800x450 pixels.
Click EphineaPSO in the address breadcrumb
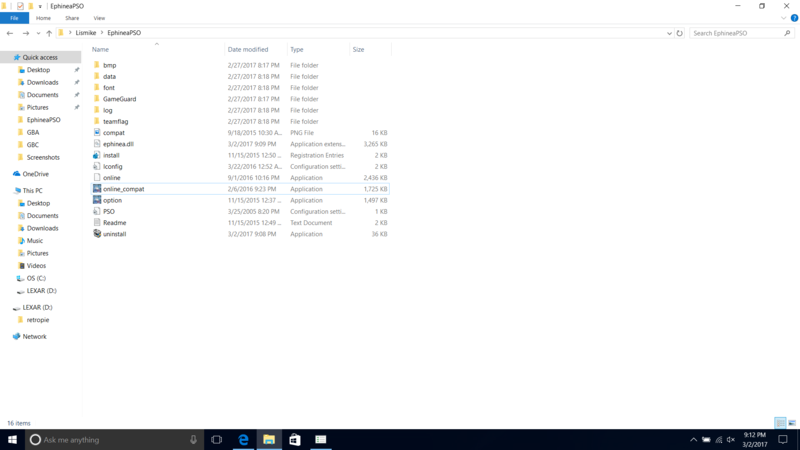coord(124,33)
